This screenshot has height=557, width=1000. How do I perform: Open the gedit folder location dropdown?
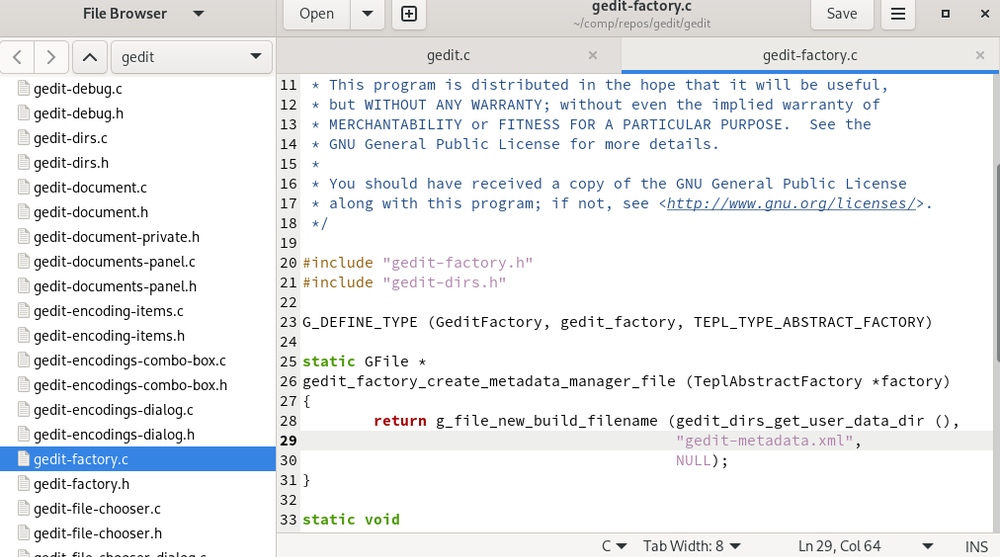click(x=192, y=57)
